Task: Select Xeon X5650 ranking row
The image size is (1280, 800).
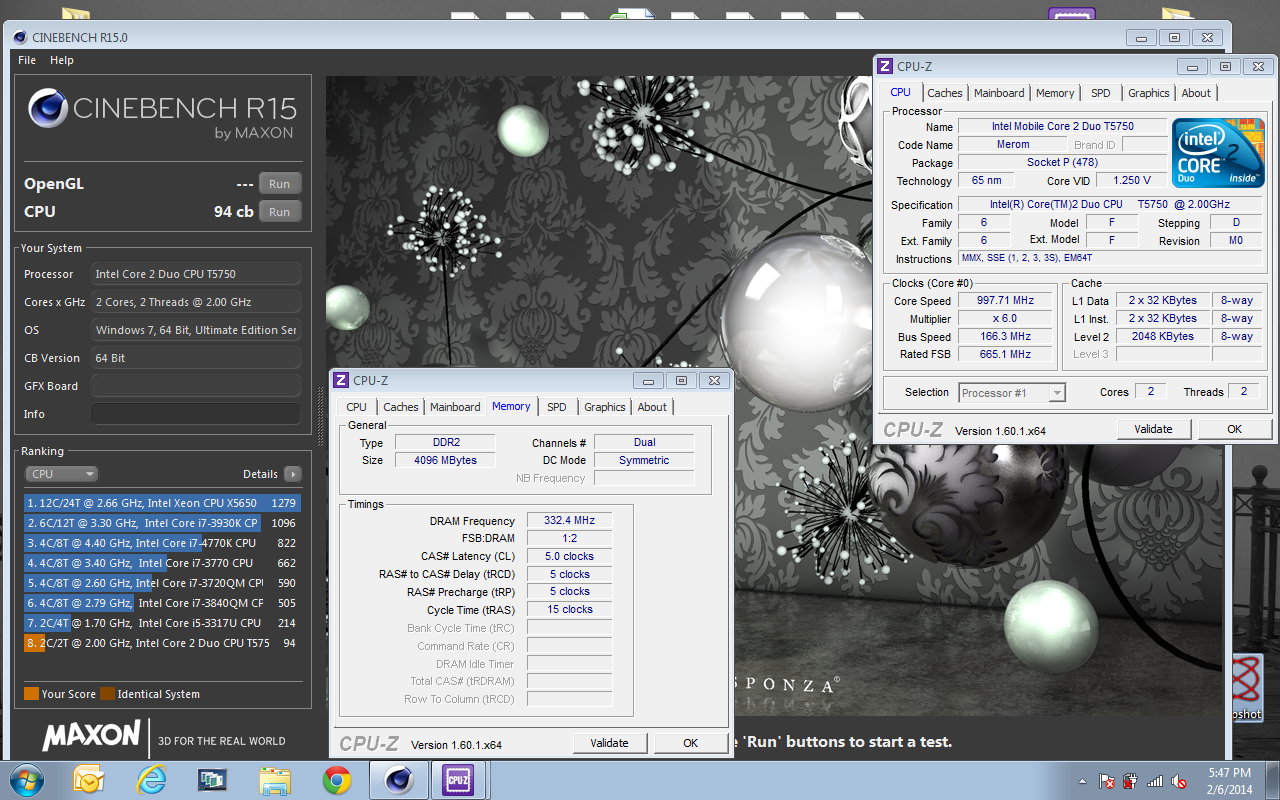Action: [163, 503]
